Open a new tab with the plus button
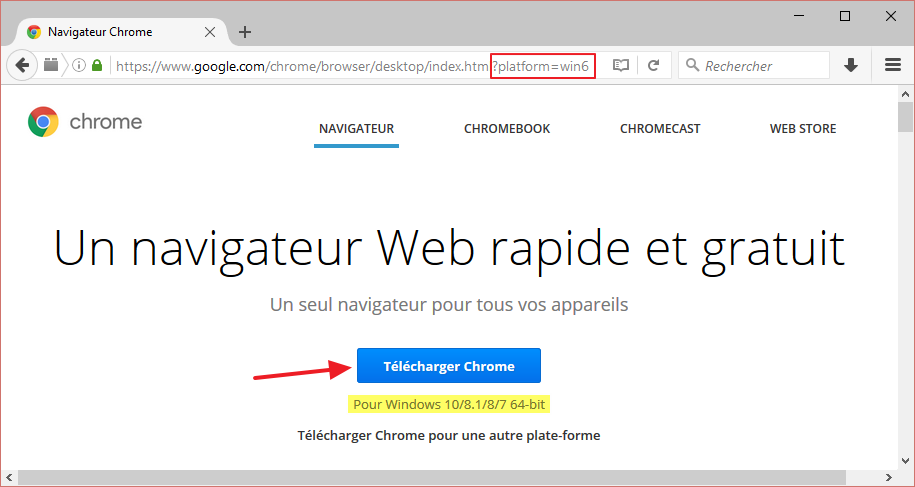The image size is (915, 487). 245,32
